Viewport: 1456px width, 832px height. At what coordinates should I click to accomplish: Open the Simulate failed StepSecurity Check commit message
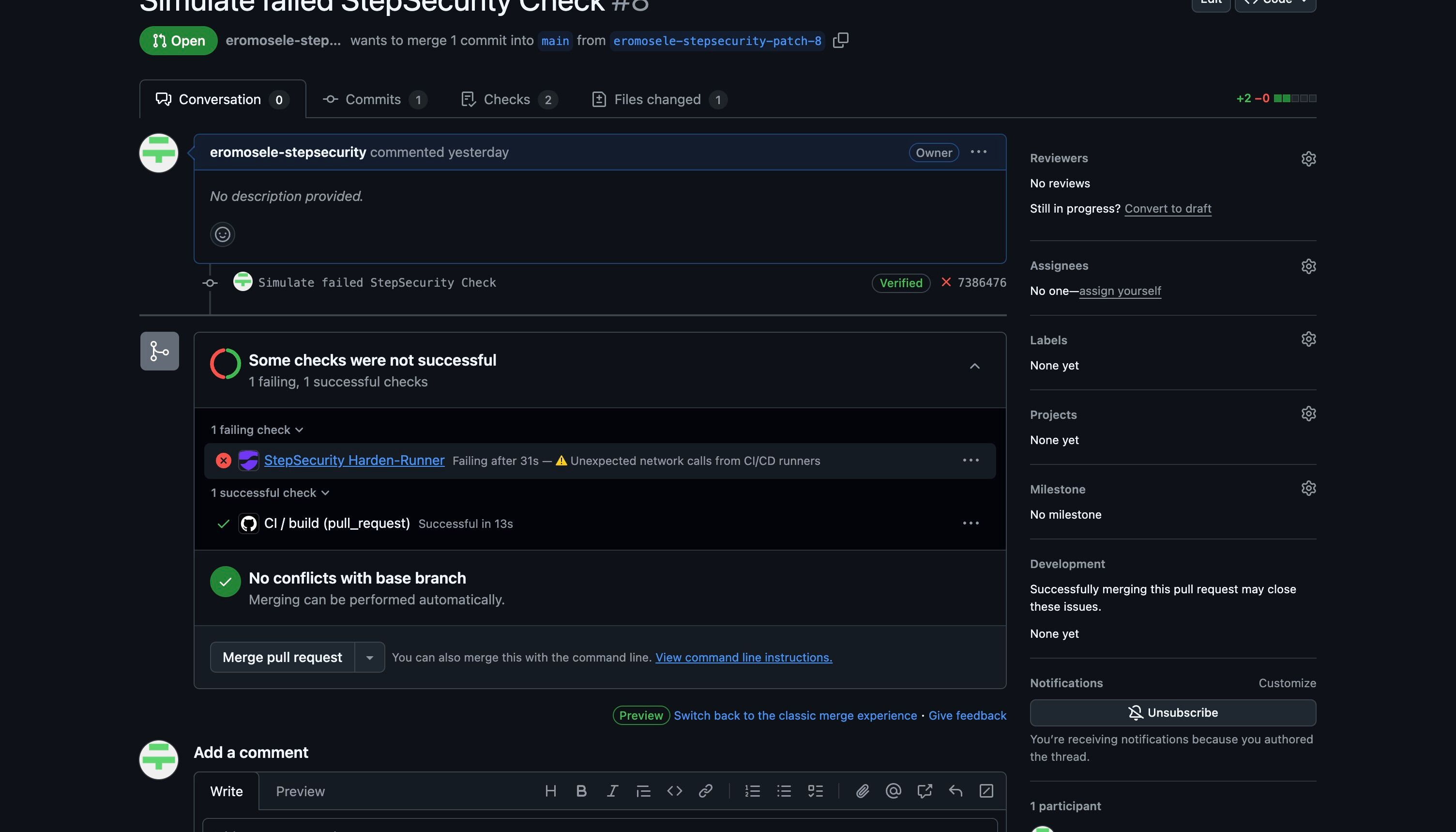(x=377, y=282)
